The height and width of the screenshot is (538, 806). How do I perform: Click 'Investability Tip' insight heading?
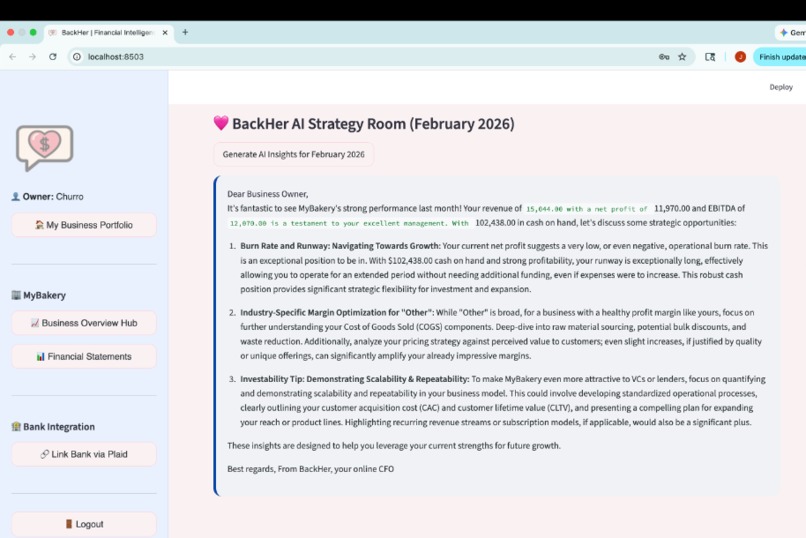coord(355,379)
